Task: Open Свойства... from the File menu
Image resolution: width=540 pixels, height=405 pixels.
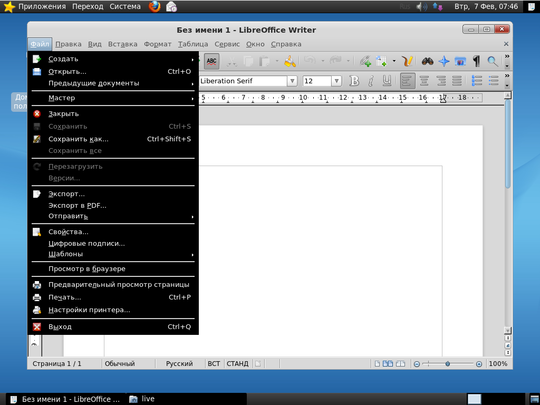Action: tap(113, 232)
